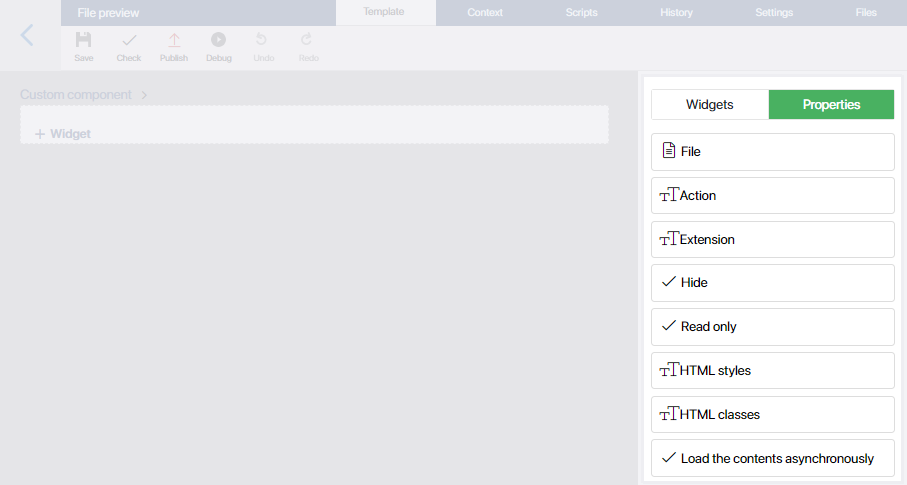Screen dimensions: 907x485
Task: Click the File preview title
Action: [108, 13]
